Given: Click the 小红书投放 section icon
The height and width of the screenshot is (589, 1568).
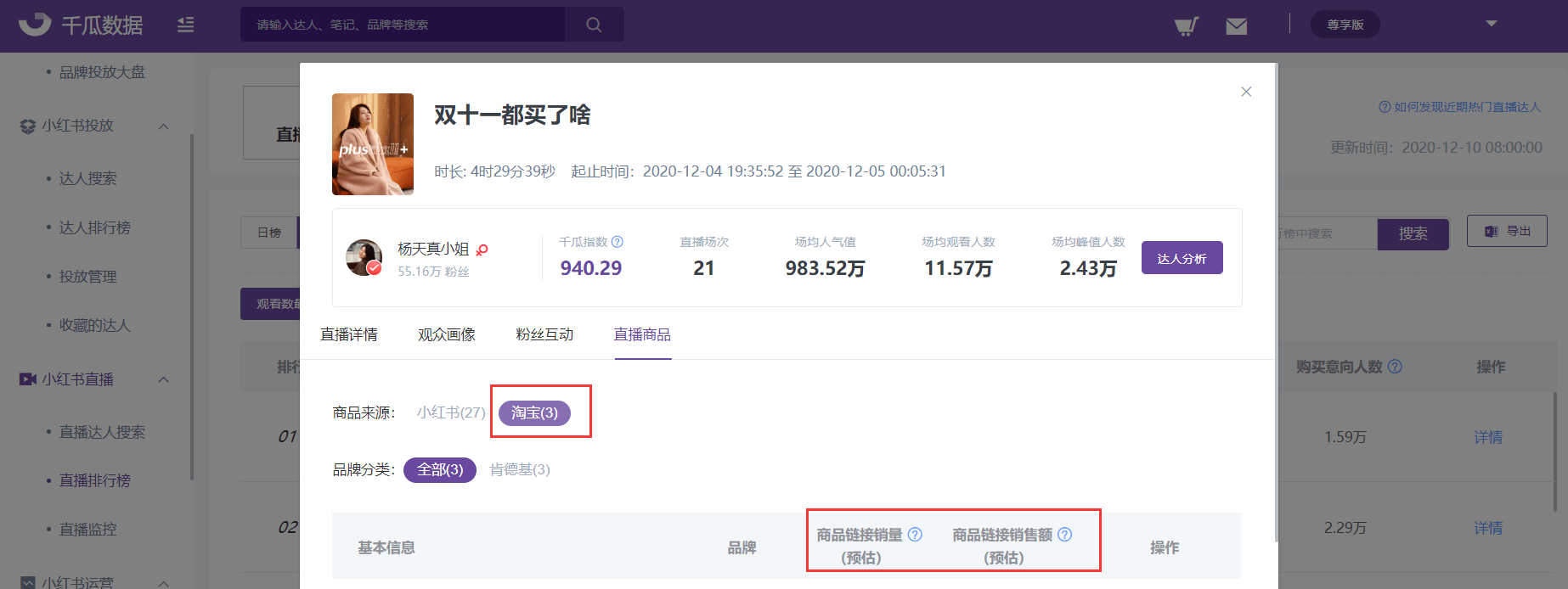Looking at the screenshot, I should [x=27, y=126].
